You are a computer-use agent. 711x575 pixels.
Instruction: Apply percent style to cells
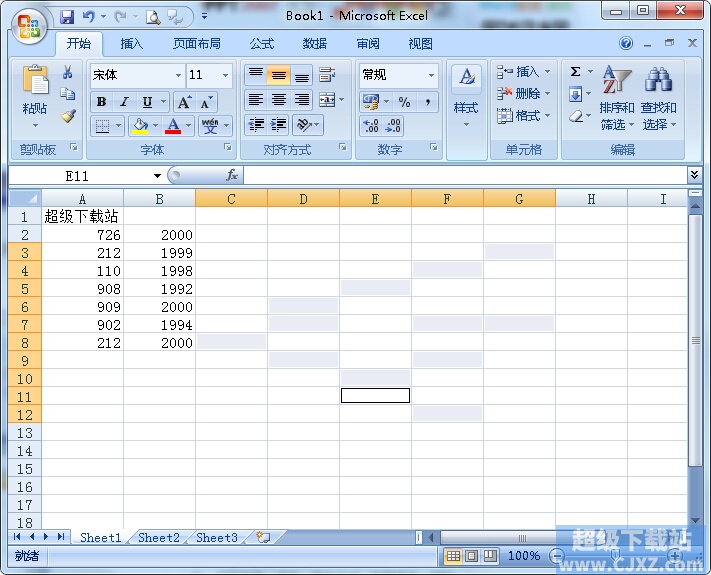point(404,102)
